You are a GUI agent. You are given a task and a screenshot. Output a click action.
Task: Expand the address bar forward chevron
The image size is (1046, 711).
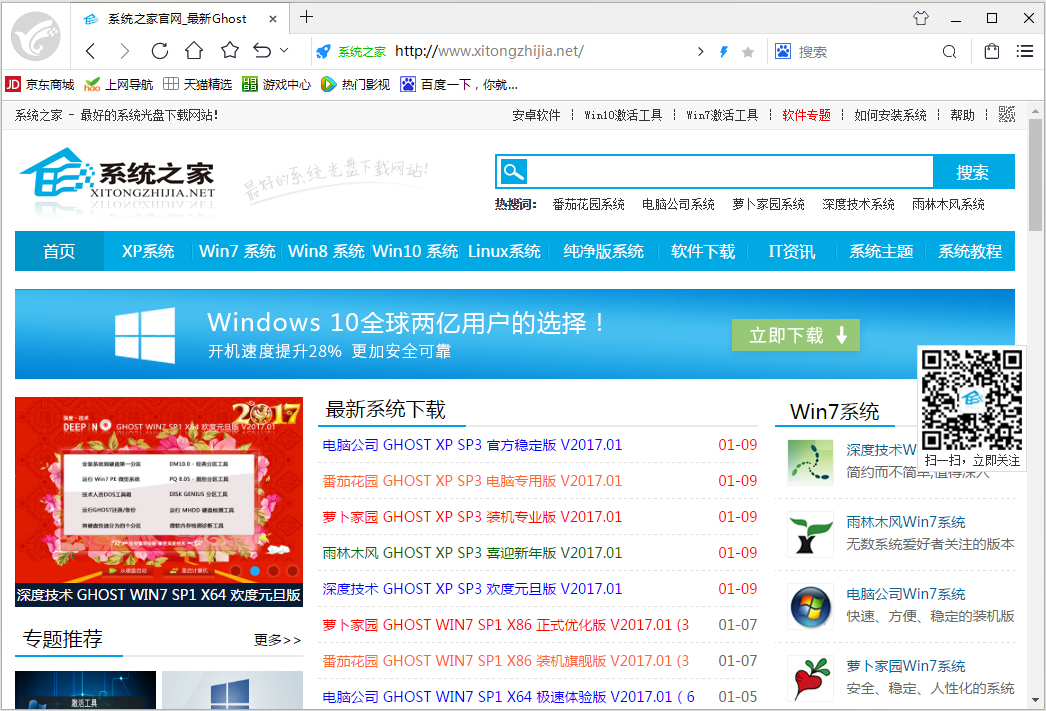[699, 51]
